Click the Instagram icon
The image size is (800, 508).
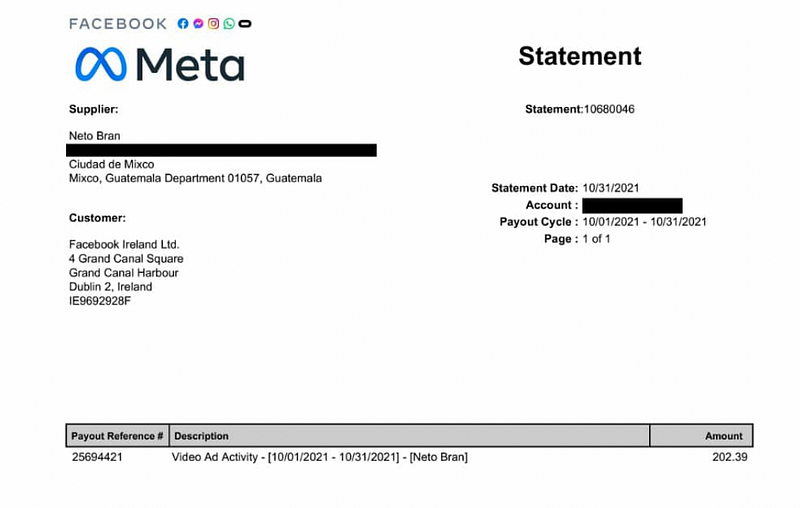pyautogui.click(x=213, y=23)
